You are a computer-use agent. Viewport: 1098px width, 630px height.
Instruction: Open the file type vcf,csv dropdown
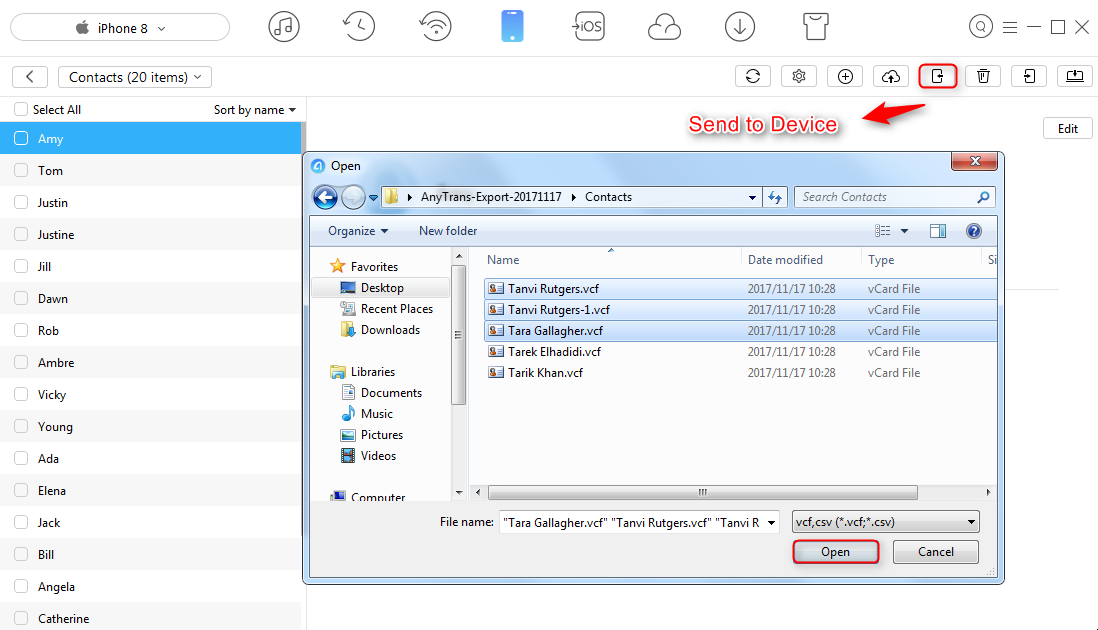[x=885, y=522]
